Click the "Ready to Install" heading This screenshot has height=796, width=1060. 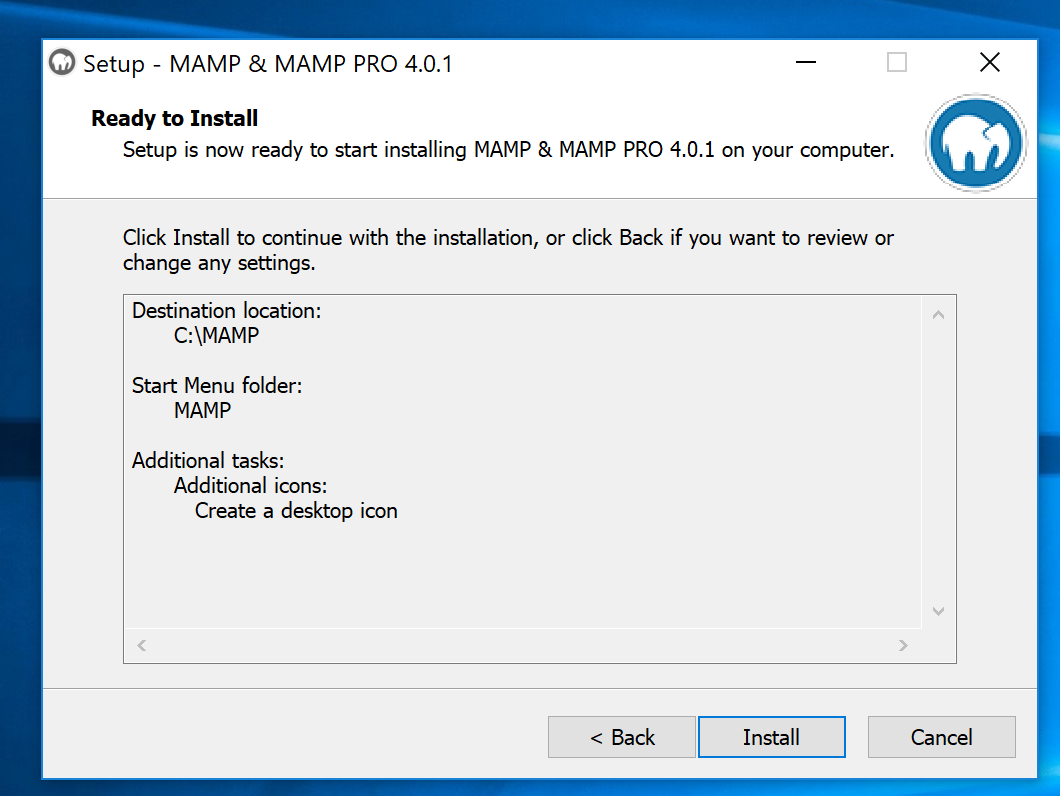point(175,118)
